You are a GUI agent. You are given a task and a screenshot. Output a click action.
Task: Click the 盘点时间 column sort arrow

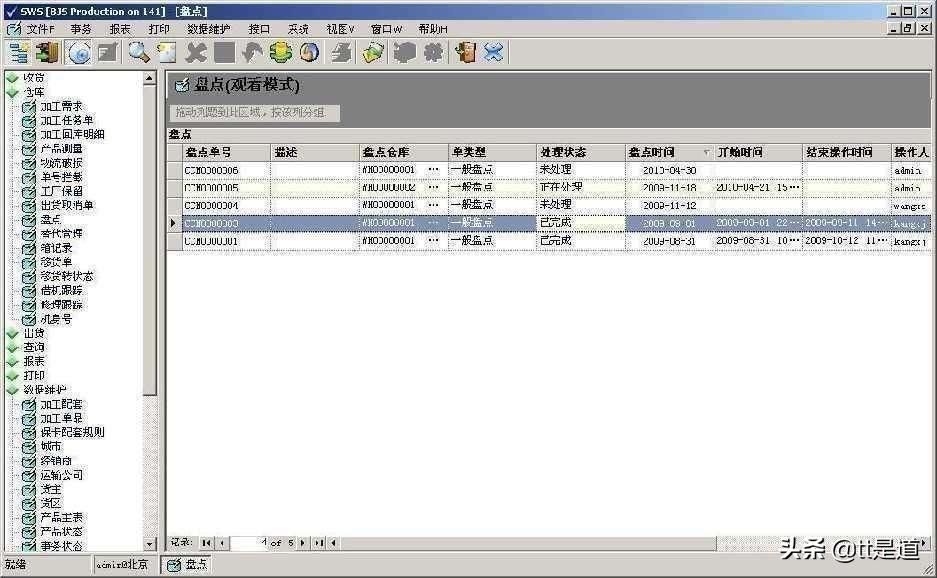tap(707, 153)
